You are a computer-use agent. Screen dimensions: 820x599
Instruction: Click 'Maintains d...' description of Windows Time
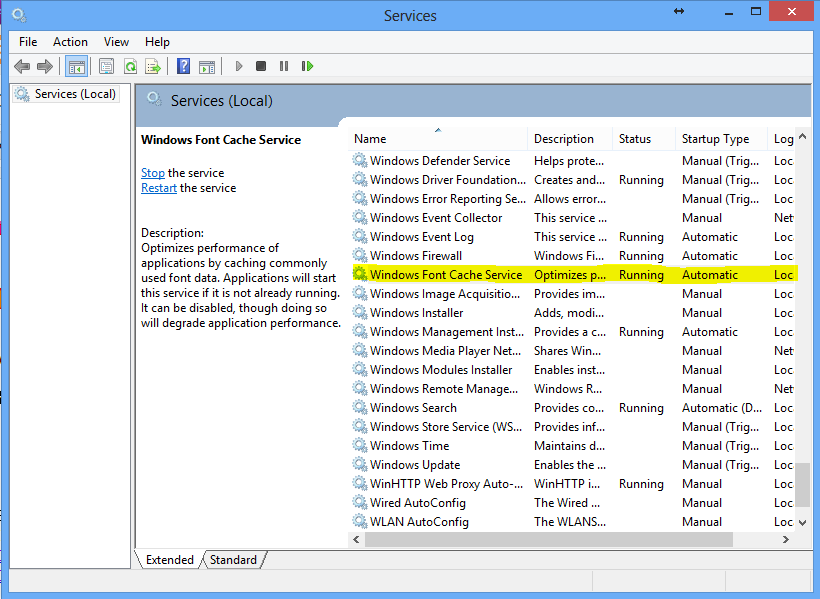569,446
